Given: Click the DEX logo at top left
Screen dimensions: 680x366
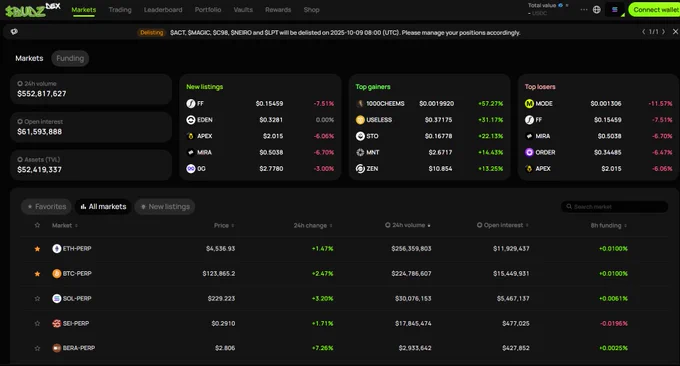Looking at the screenshot, I should pos(33,10).
